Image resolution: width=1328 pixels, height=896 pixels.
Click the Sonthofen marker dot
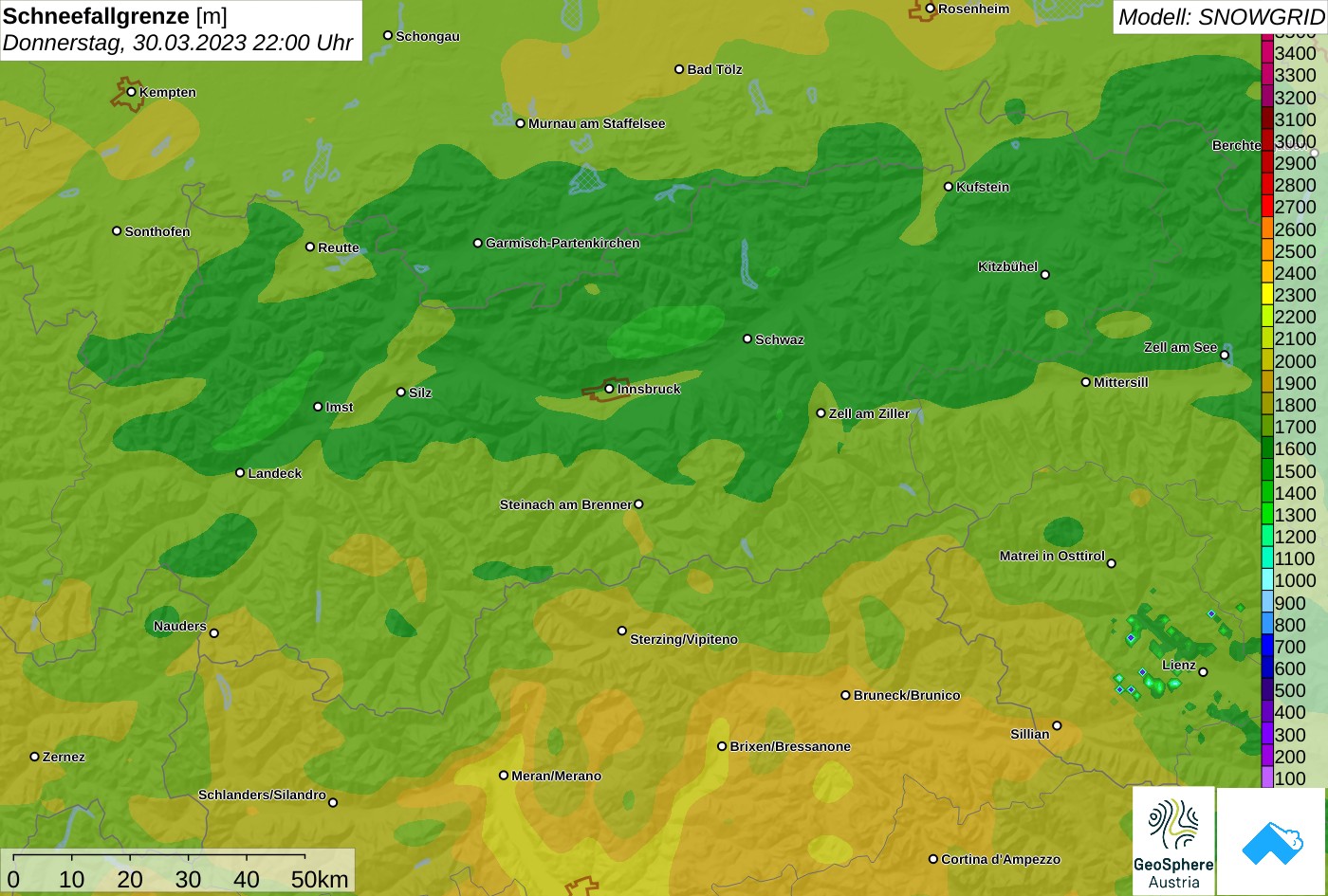point(117,231)
